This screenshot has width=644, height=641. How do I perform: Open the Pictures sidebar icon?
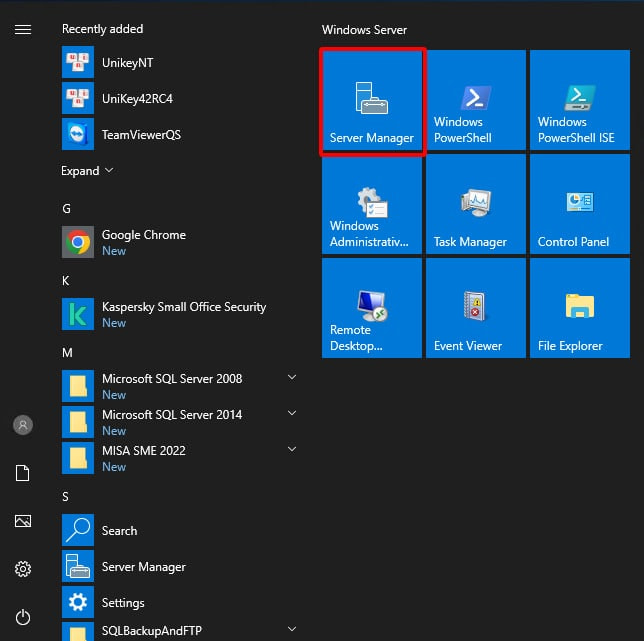tap(23, 521)
